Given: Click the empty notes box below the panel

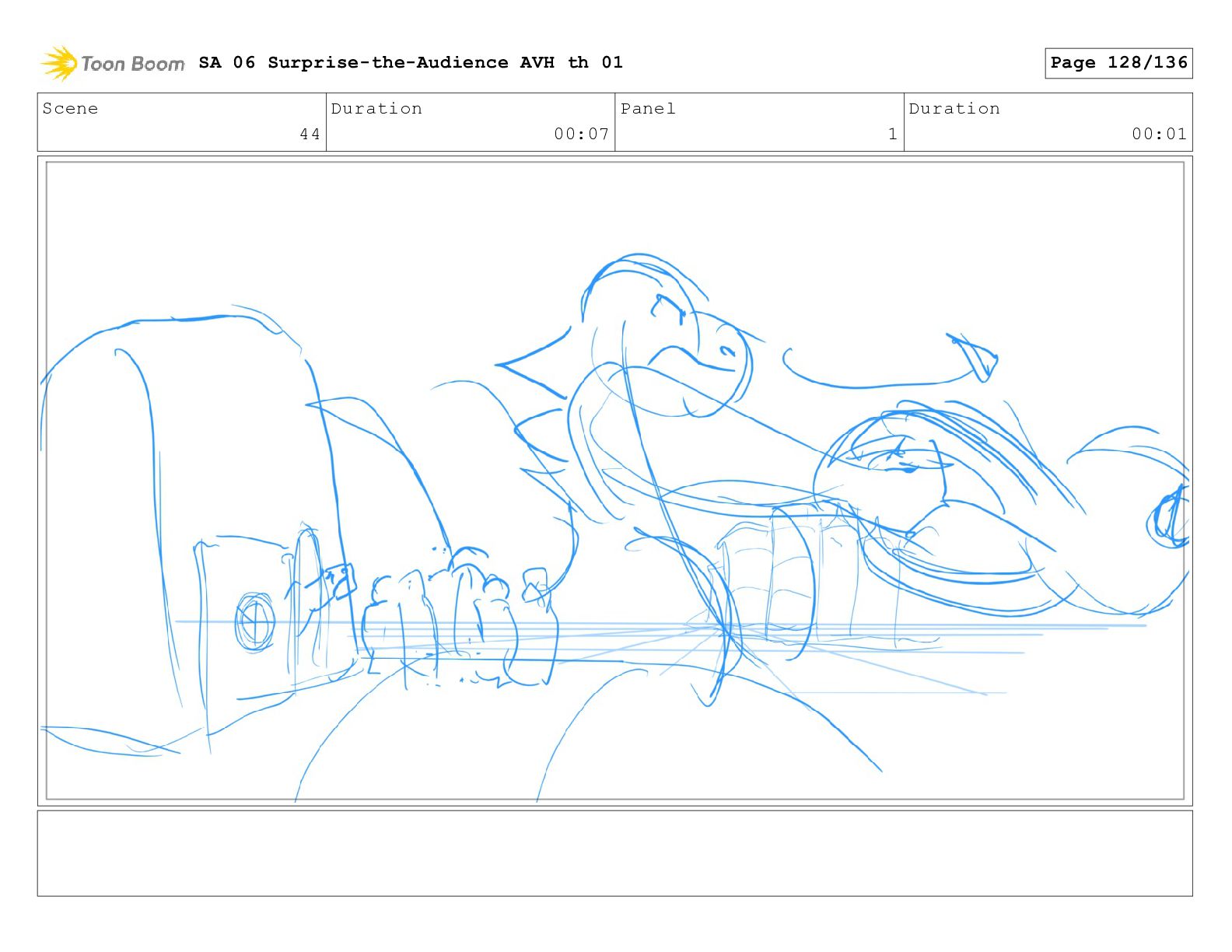Looking at the screenshot, I should [x=615, y=853].
